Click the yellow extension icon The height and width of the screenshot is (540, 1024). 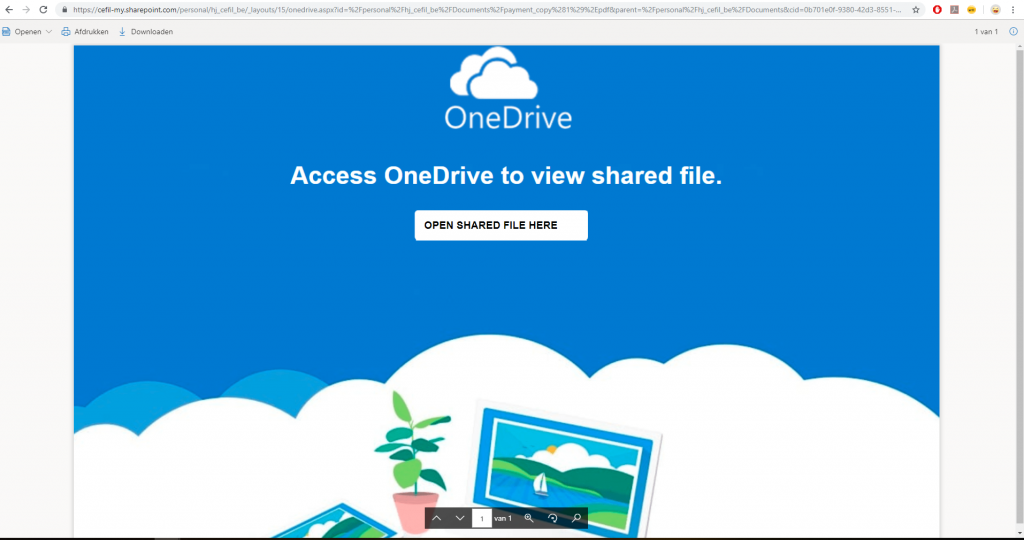[x=972, y=10]
